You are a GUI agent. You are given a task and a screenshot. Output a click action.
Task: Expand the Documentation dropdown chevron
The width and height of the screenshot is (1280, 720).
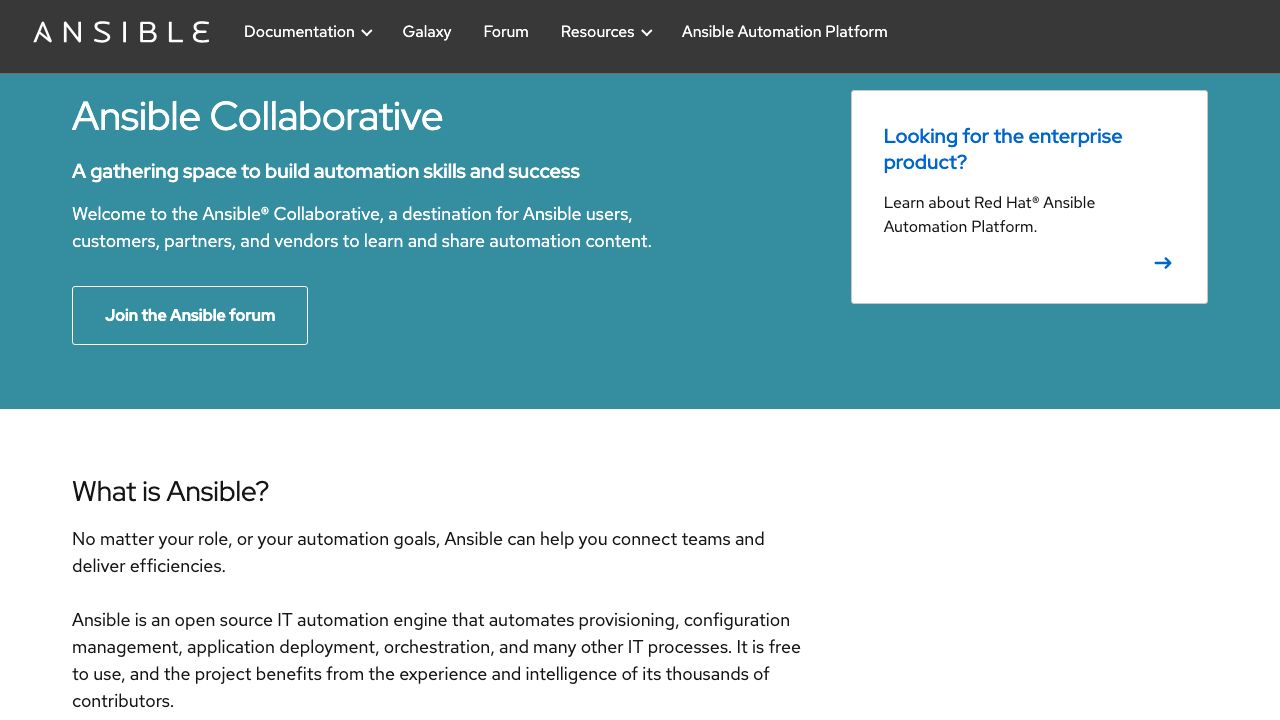tap(367, 33)
